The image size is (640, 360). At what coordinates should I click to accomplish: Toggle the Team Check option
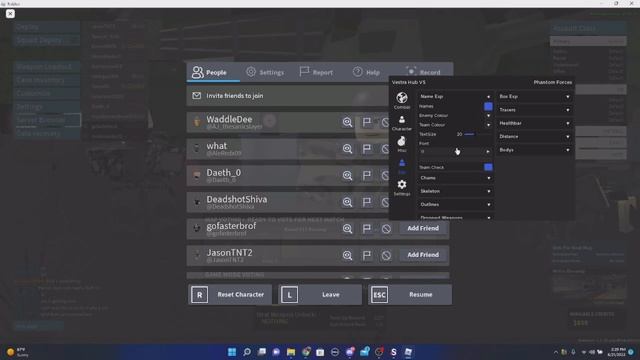[x=488, y=167]
